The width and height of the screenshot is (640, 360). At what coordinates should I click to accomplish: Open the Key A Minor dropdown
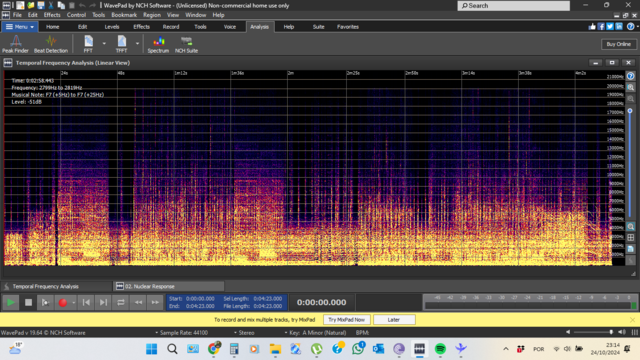coord(315,333)
